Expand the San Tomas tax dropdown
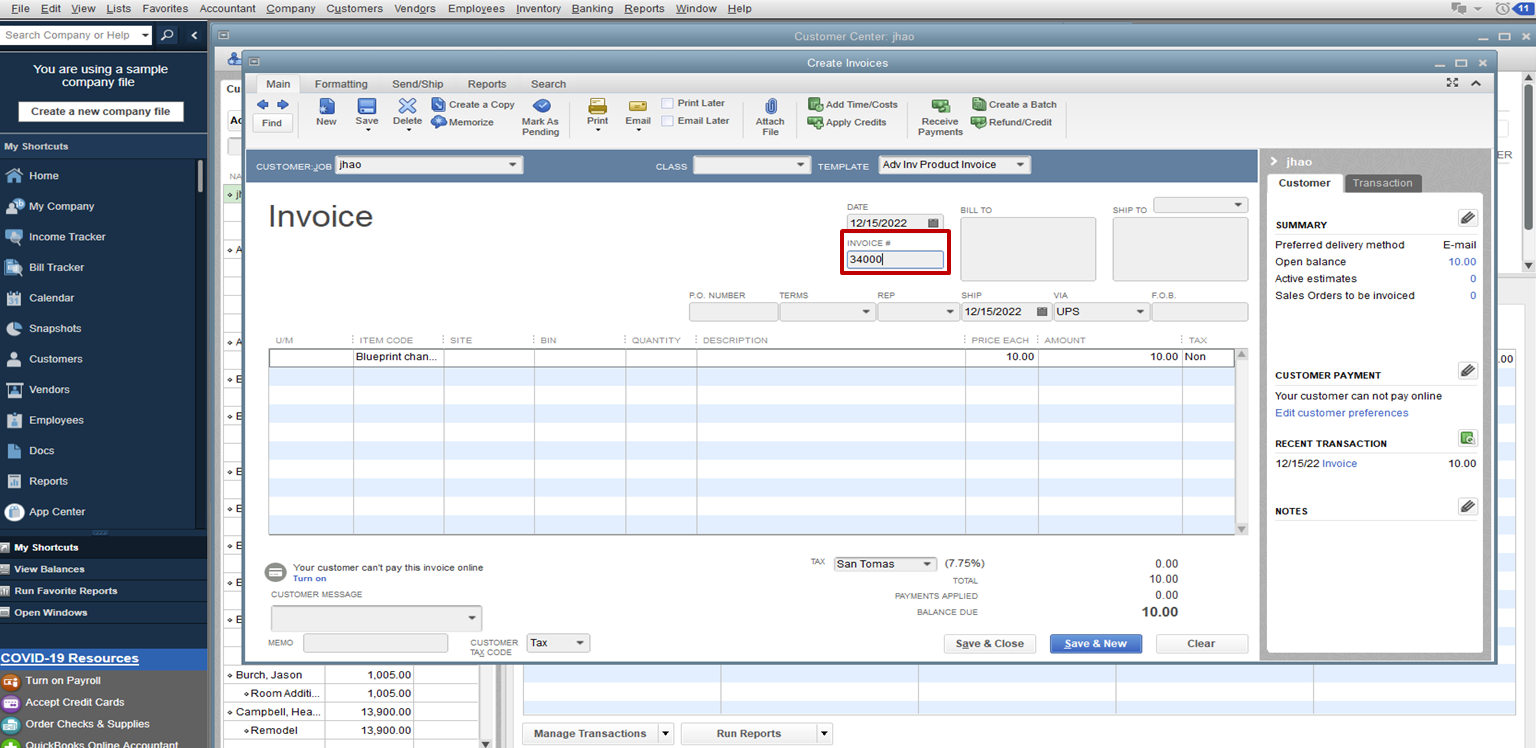Screen dimensions: 1536x748 [927, 564]
